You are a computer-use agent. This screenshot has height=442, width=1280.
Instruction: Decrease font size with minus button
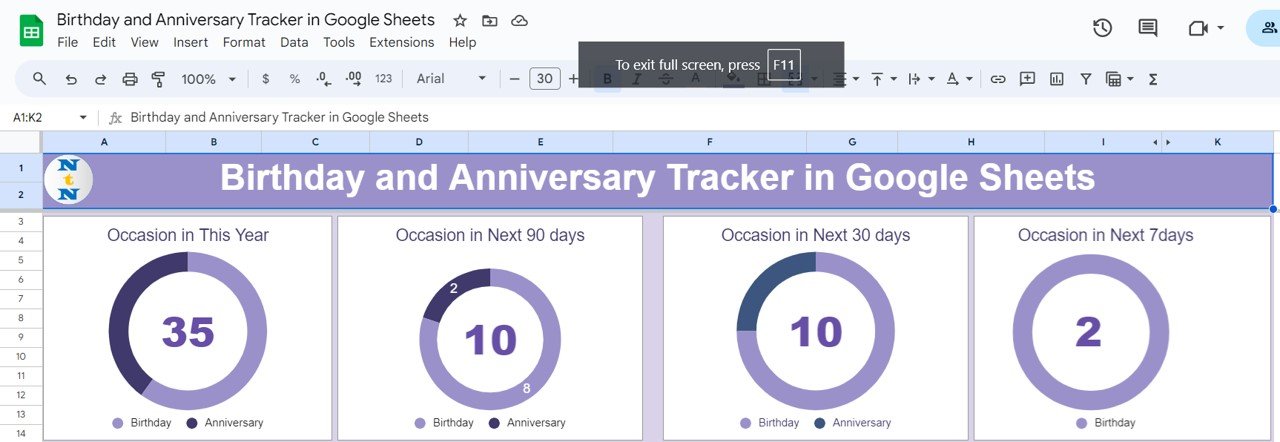(x=514, y=78)
